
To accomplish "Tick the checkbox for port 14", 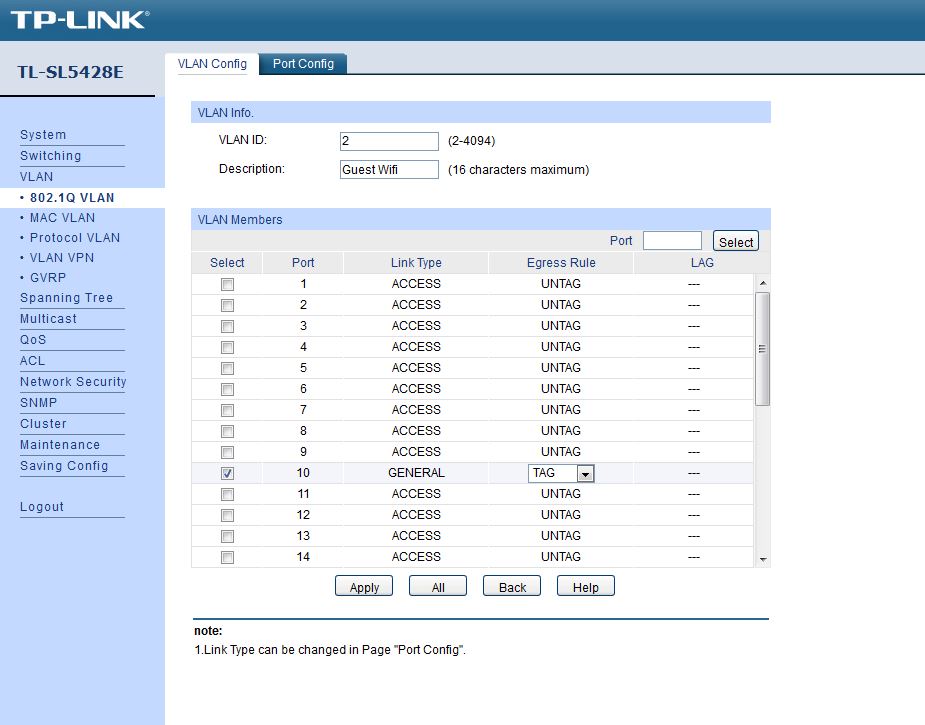I will [x=227, y=557].
